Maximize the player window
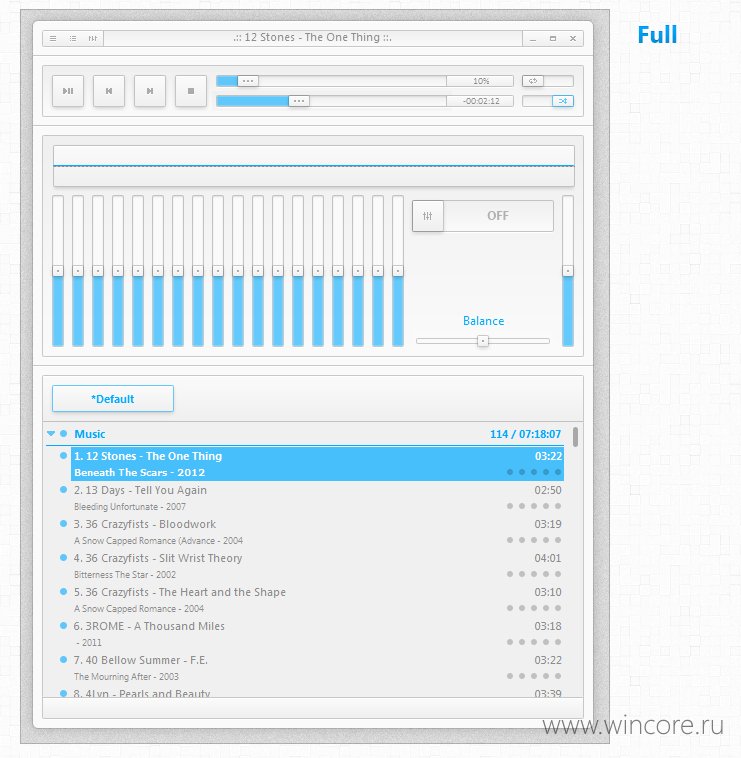This screenshot has width=741, height=758. (553, 39)
